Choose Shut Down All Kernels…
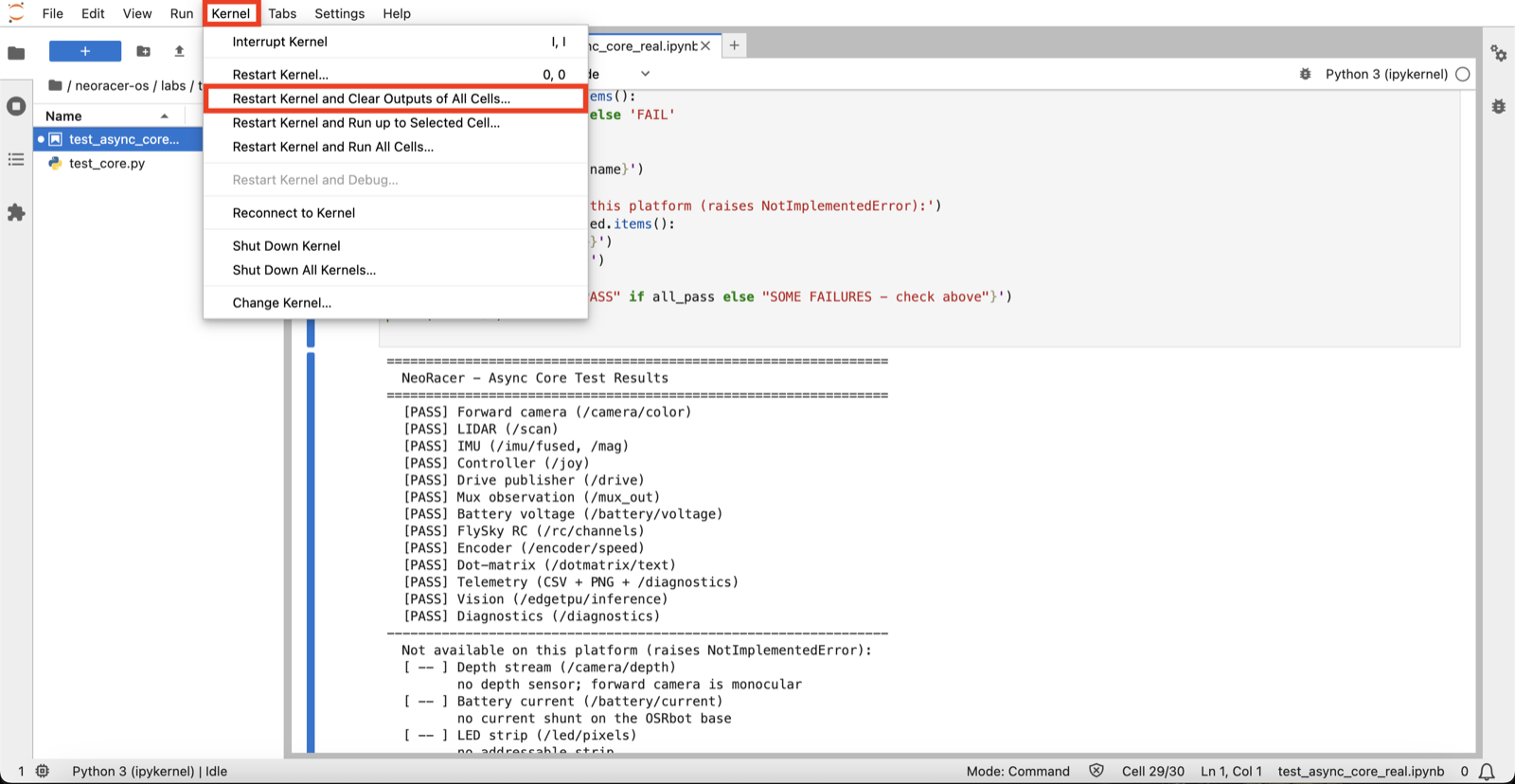Viewport: 1515px width, 784px height. point(396,270)
